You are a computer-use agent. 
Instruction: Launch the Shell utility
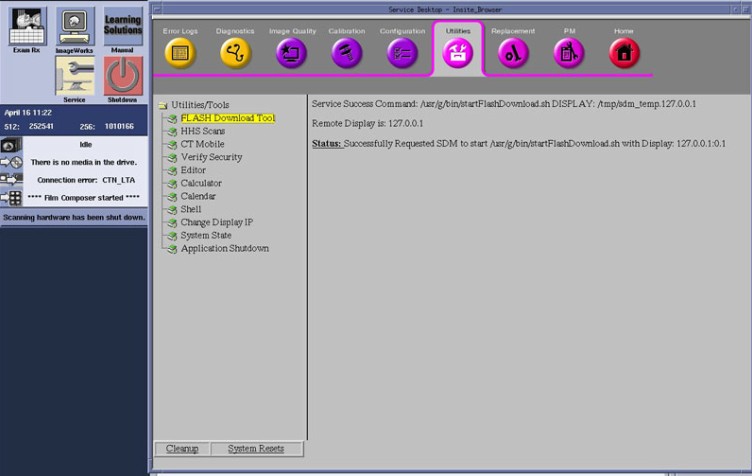191,209
